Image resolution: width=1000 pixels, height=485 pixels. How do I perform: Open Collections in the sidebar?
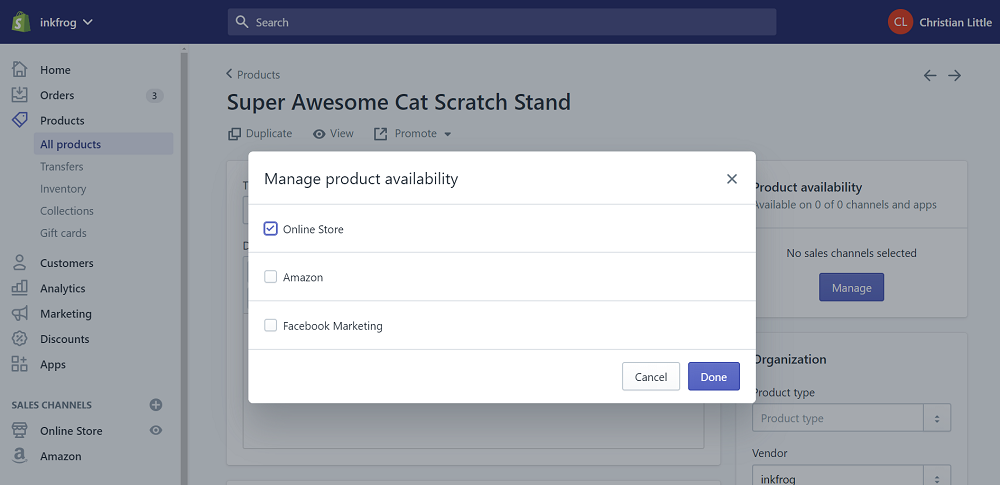click(67, 211)
